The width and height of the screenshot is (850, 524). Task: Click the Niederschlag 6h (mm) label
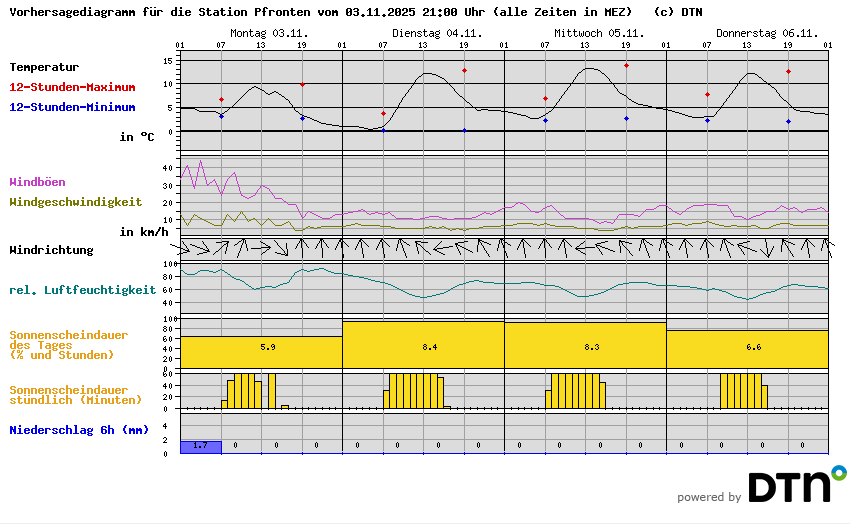[79, 430]
